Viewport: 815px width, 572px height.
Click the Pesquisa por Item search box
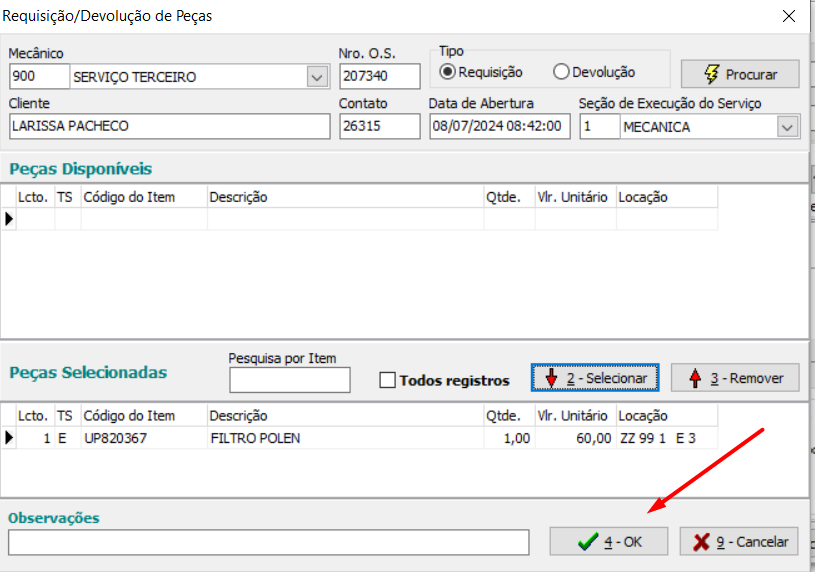[x=290, y=380]
